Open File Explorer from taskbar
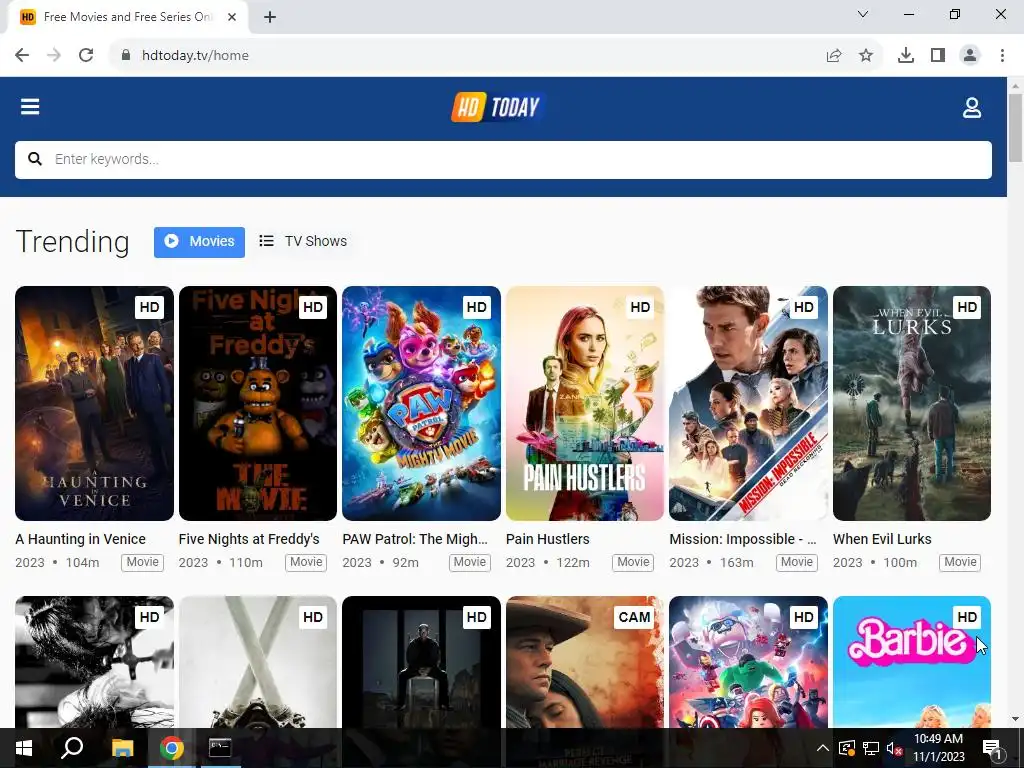Image resolution: width=1024 pixels, height=768 pixels. [122, 748]
